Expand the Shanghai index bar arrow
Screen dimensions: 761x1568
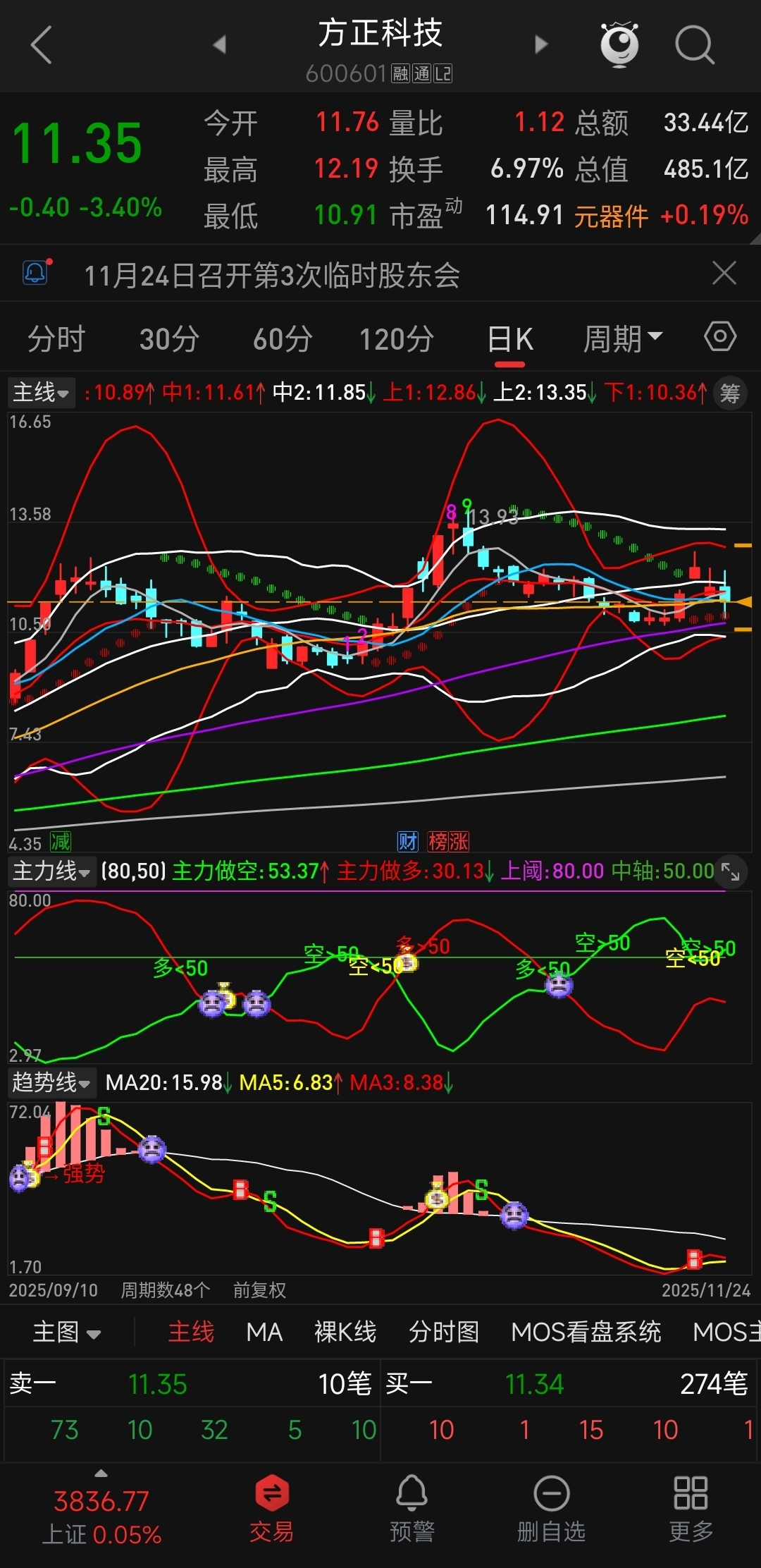pyautogui.click(x=101, y=1473)
